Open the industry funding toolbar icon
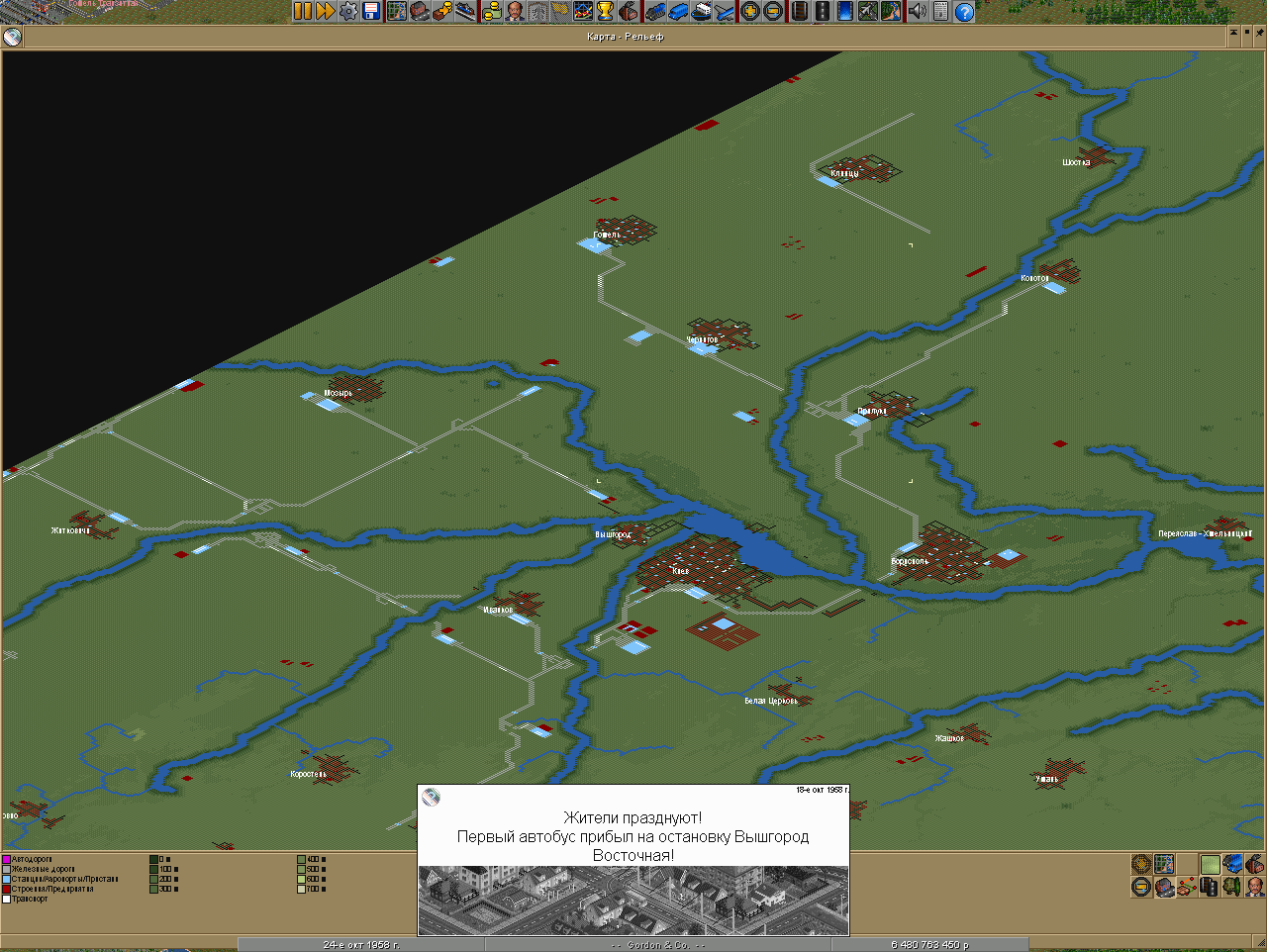 click(628, 11)
